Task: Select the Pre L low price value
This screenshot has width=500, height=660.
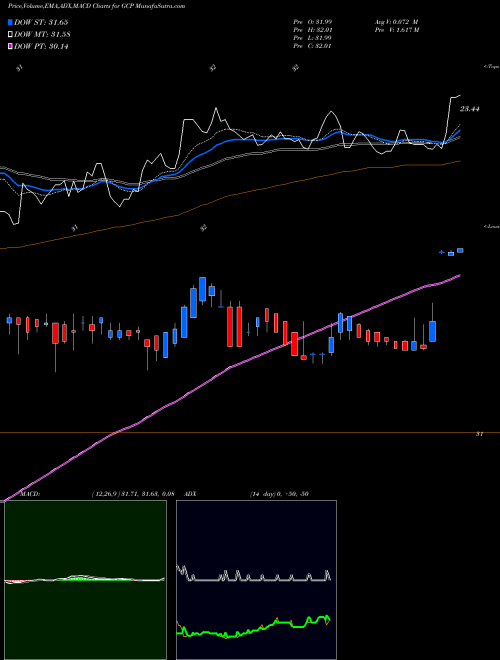Action: point(312,38)
